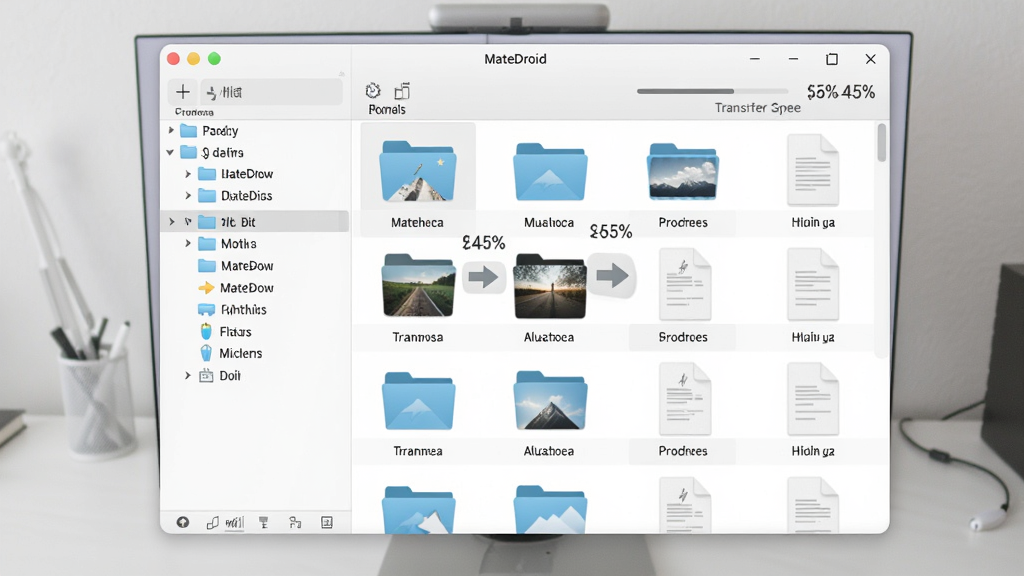
Task: Click the stacked windows icon beside the gear
Action: 402,91
